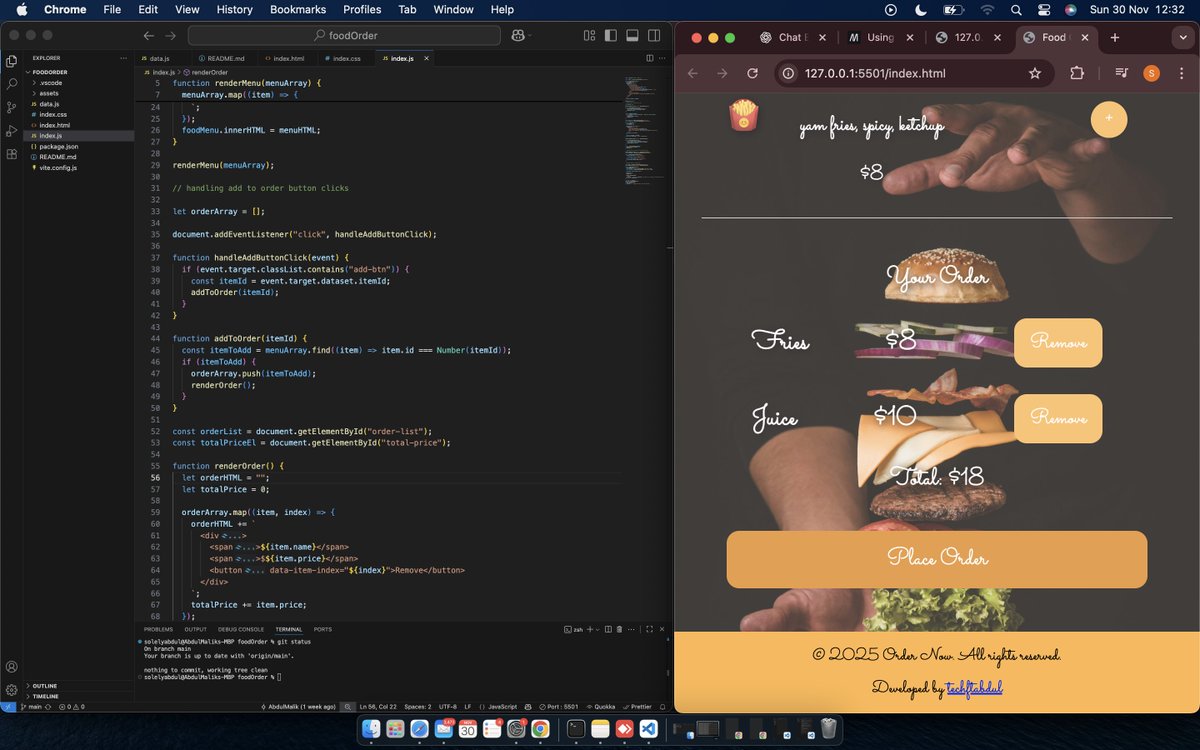Click the Place Order button
Image resolution: width=1200 pixels, height=750 pixels.
[x=936, y=559]
